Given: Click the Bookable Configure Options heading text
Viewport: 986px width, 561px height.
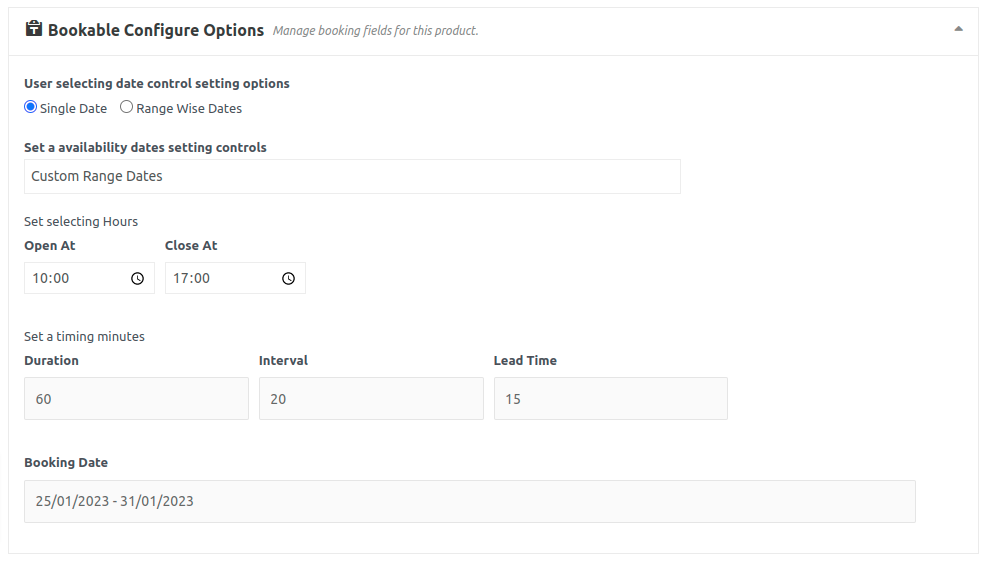Looking at the screenshot, I should pos(156,30).
